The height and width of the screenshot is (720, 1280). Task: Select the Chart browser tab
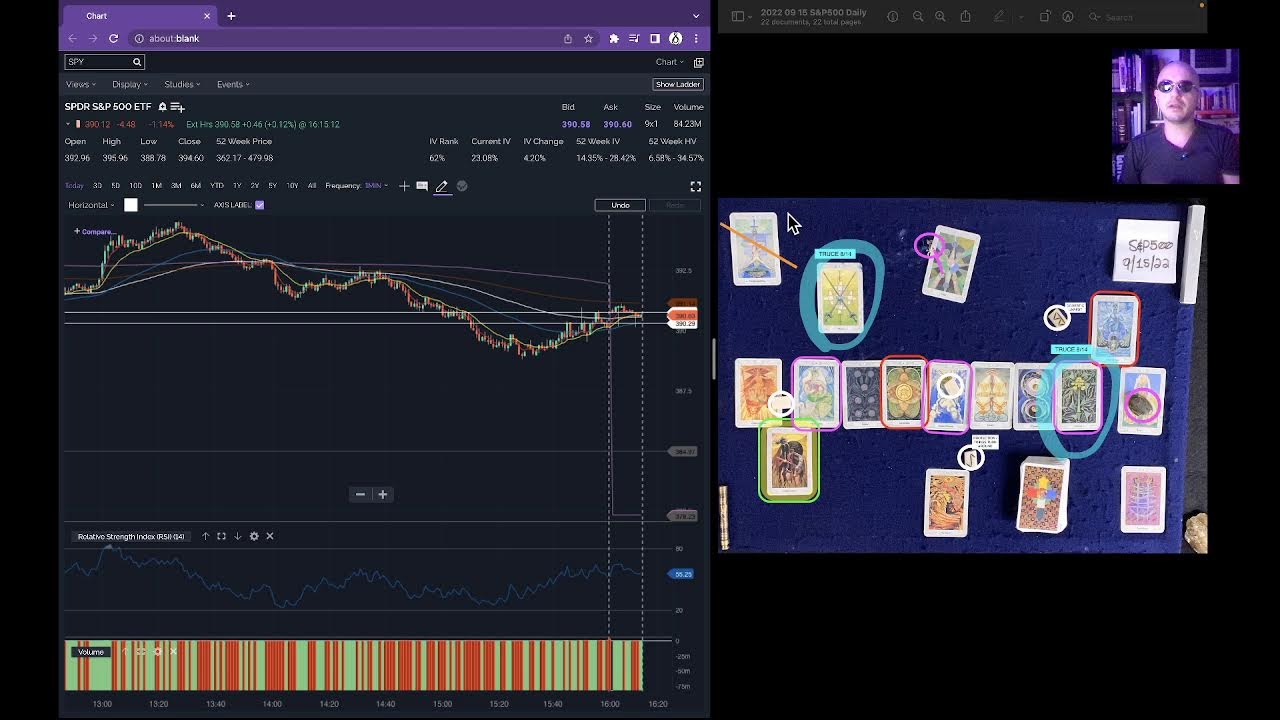point(139,16)
